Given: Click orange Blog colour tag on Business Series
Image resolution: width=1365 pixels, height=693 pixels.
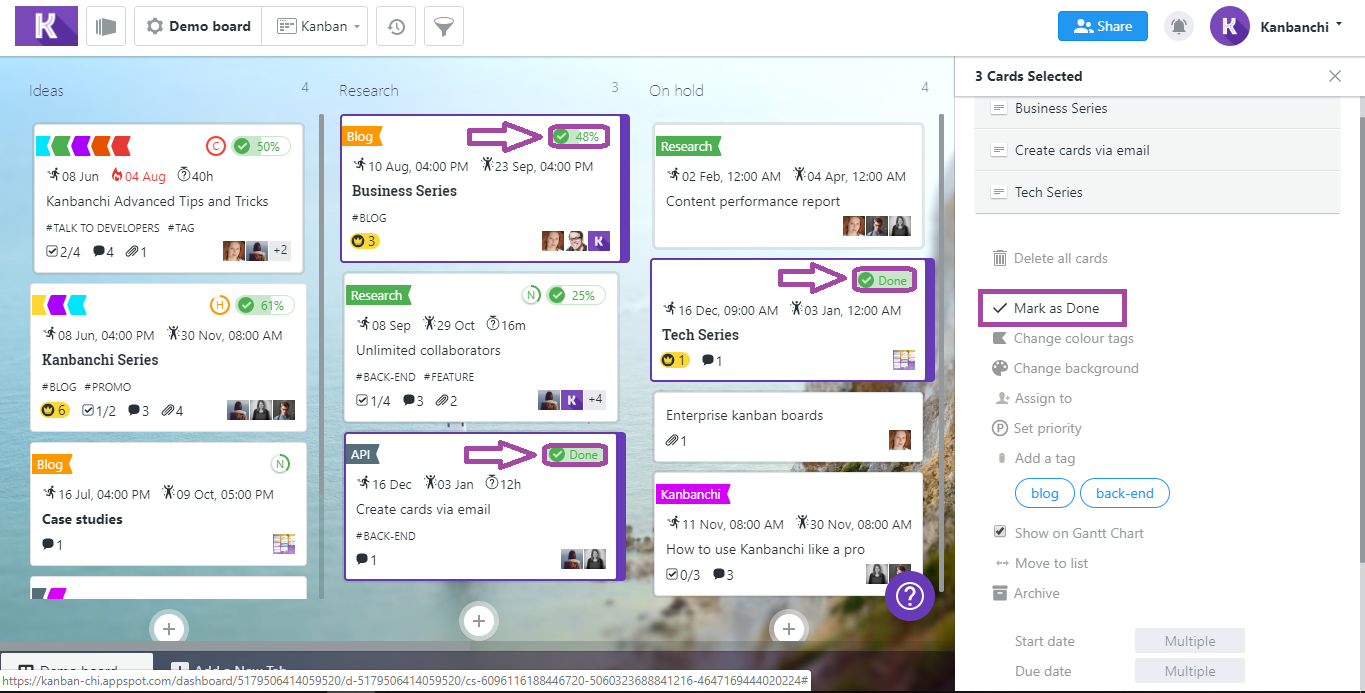Looking at the screenshot, I should 361,136.
